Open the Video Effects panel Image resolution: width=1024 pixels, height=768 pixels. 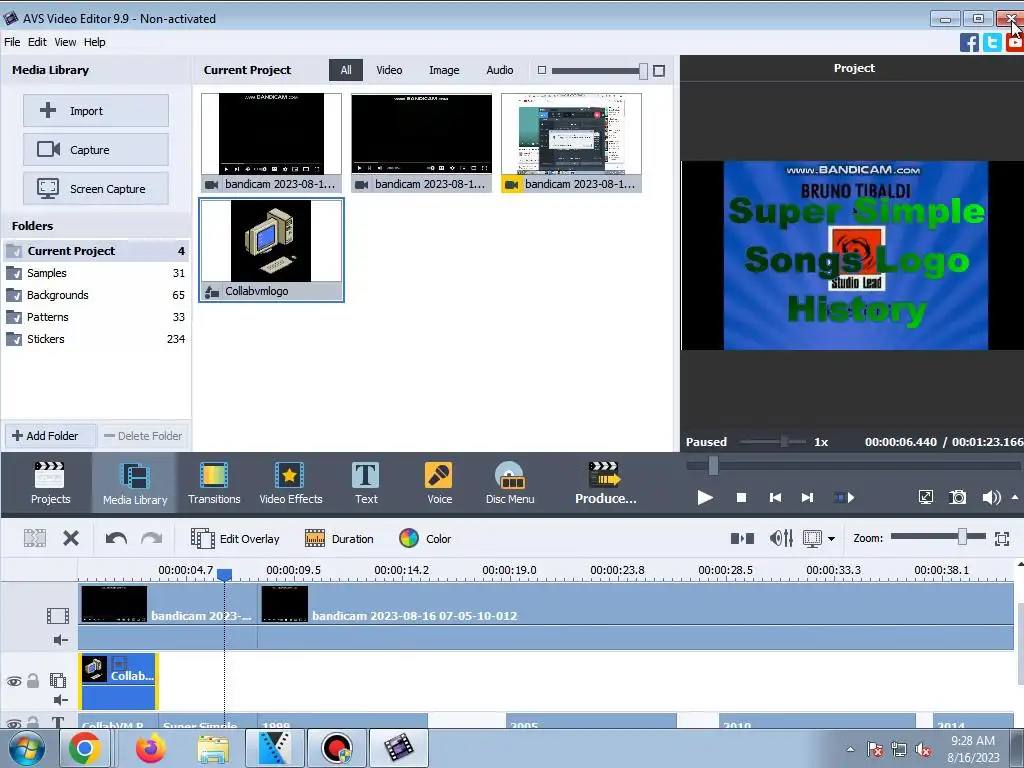coord(291,483)
